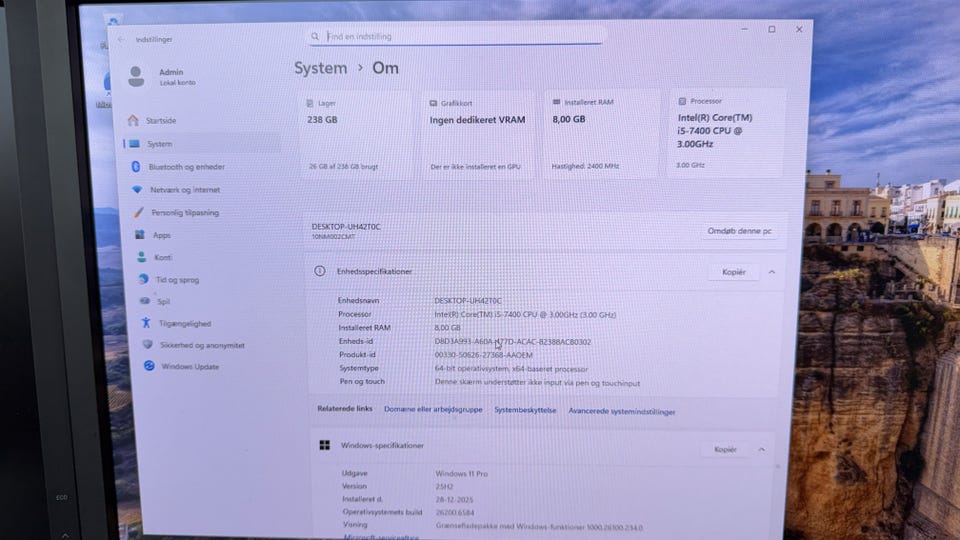Select Spil in the sidebar
Image resolution: width=960 pixels, height=540 pixels.
pyautogui.click(x=163, y=301)
